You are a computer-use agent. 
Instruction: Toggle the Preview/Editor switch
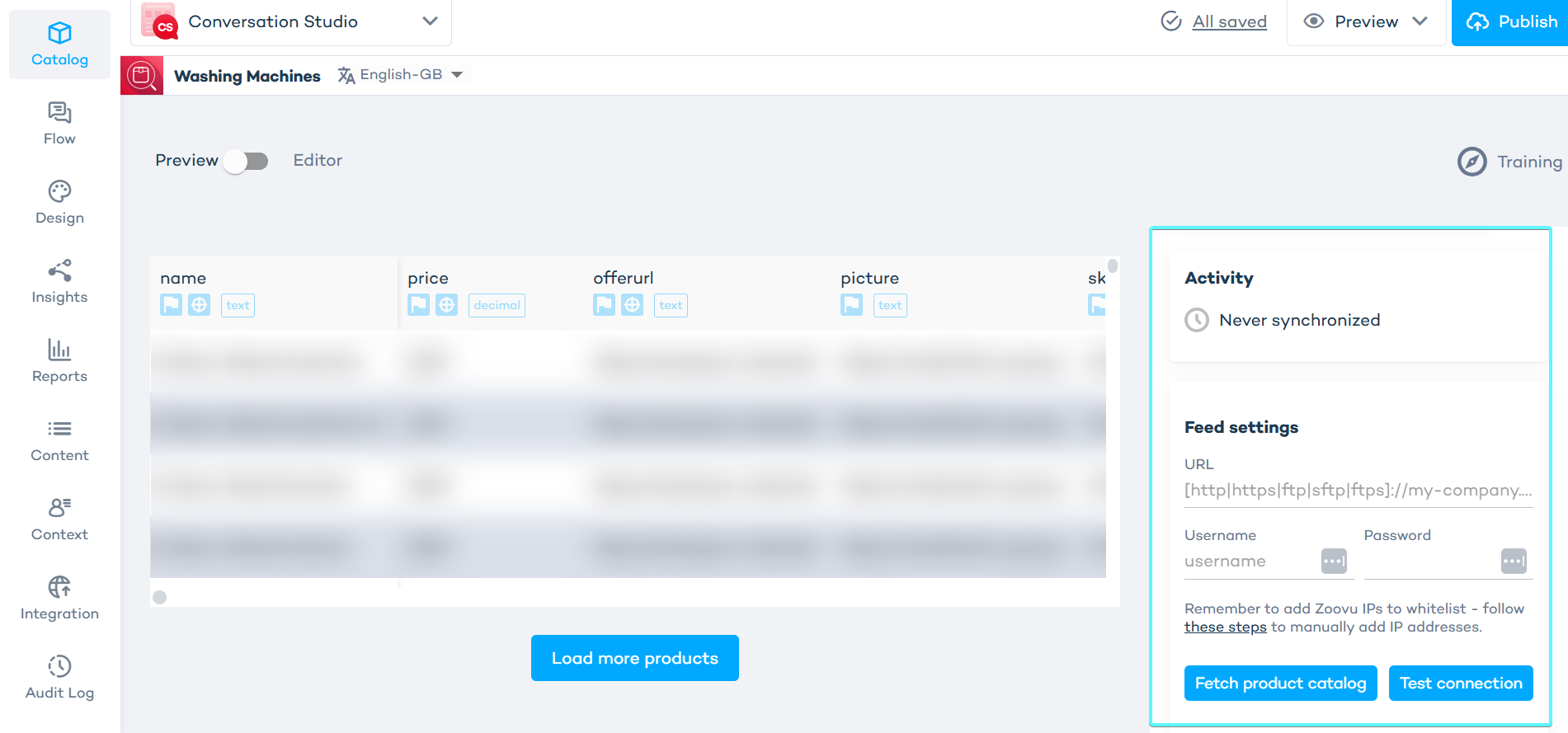coord(246,161)
